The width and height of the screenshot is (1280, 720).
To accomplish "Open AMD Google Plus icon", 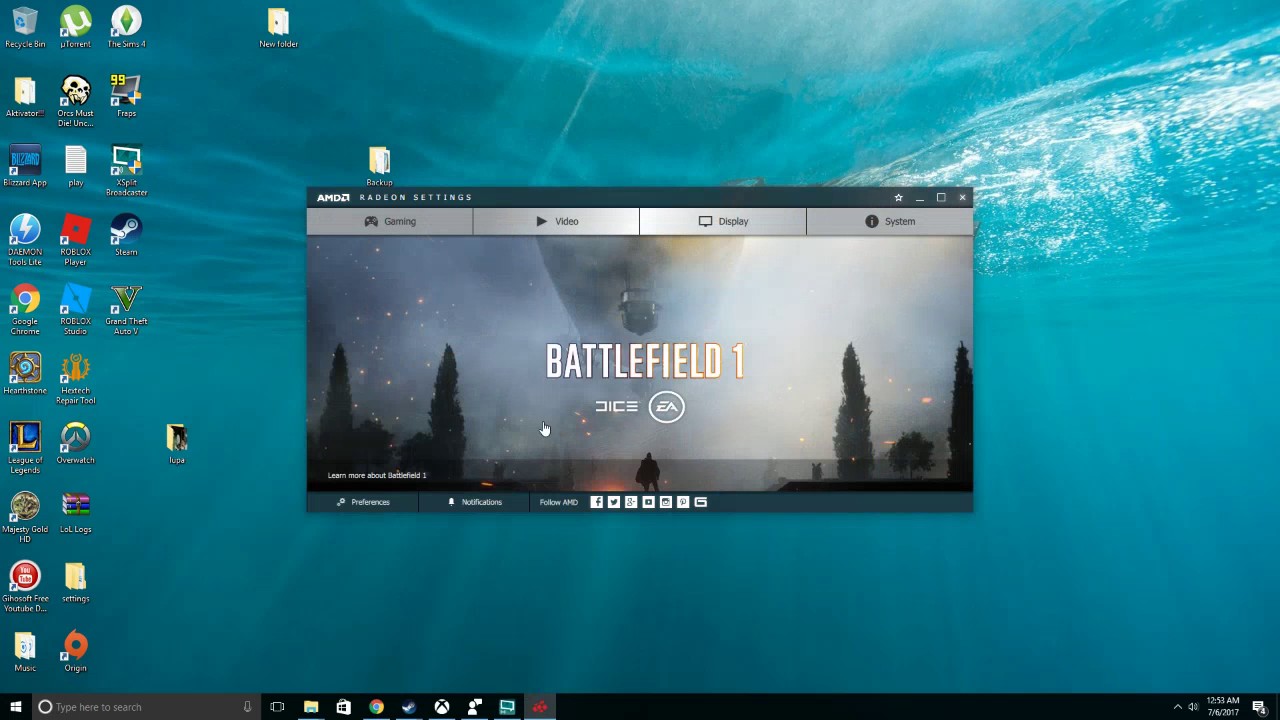I will (x=631, y=502).
